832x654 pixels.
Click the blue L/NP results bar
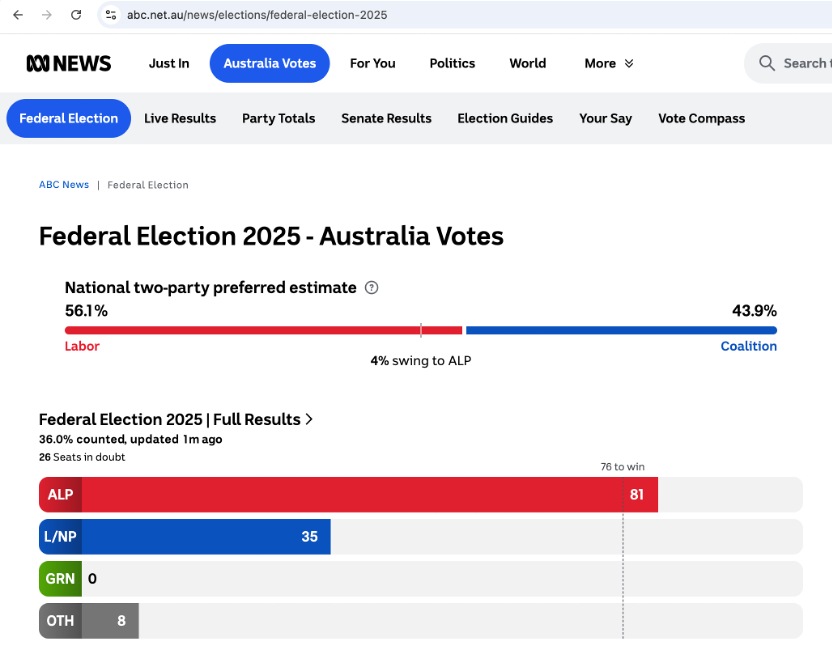pyautogui.click(x=185, y=537)
